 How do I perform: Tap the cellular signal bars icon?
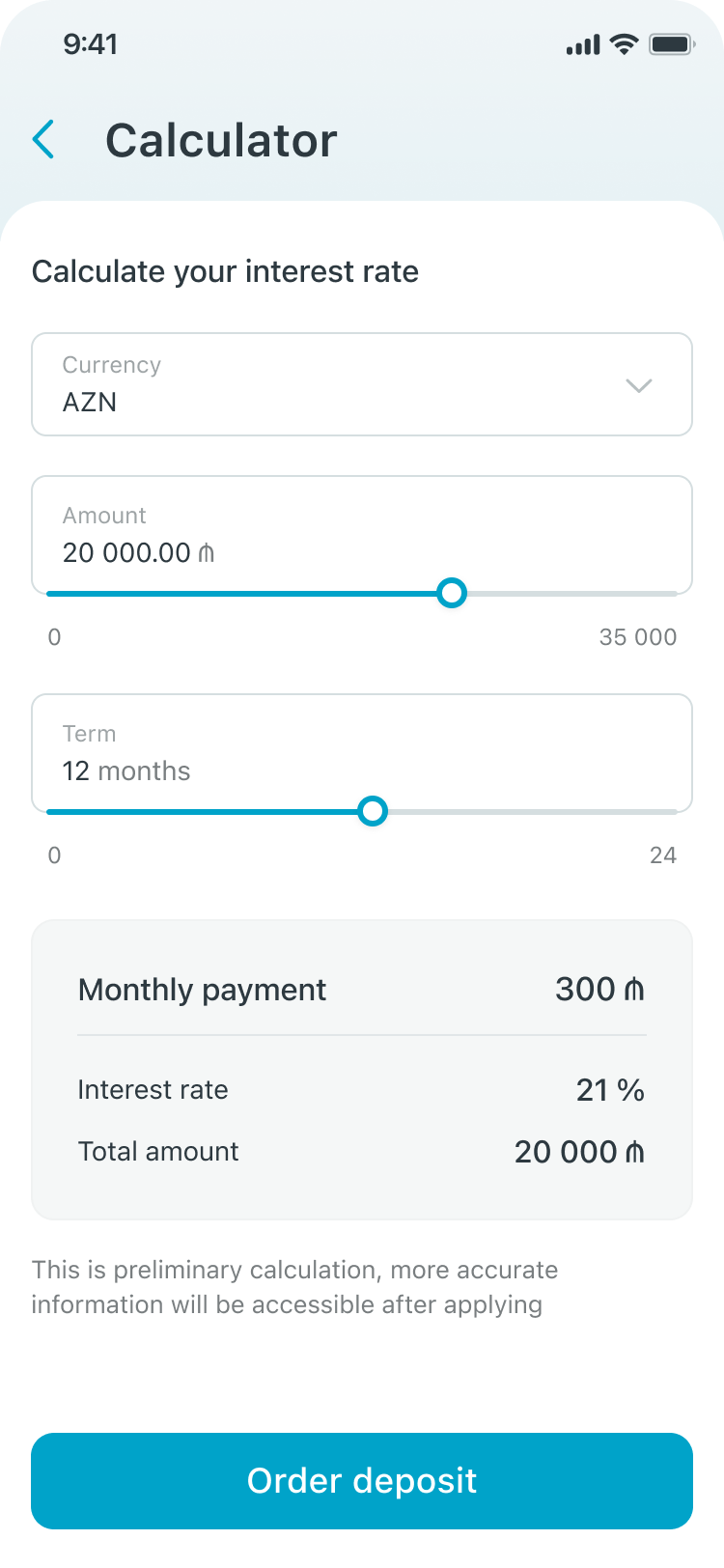(x=583, y=45)
